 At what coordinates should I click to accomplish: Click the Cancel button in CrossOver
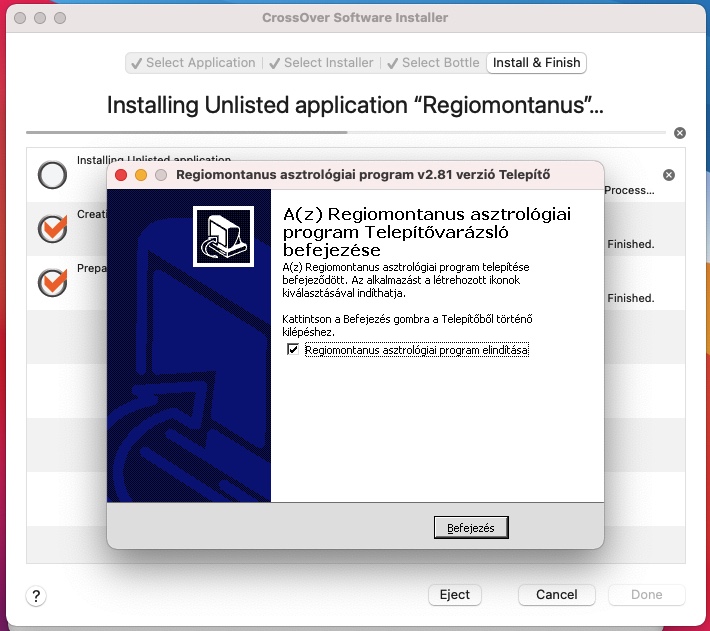(556, 594)
